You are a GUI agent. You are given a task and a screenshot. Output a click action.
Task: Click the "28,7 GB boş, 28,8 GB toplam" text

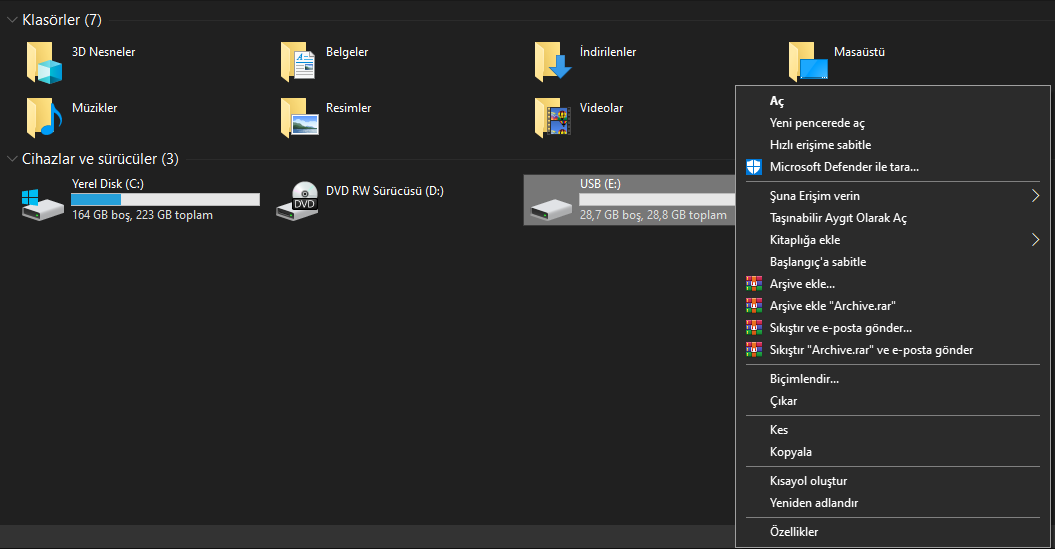click(653, 215)
